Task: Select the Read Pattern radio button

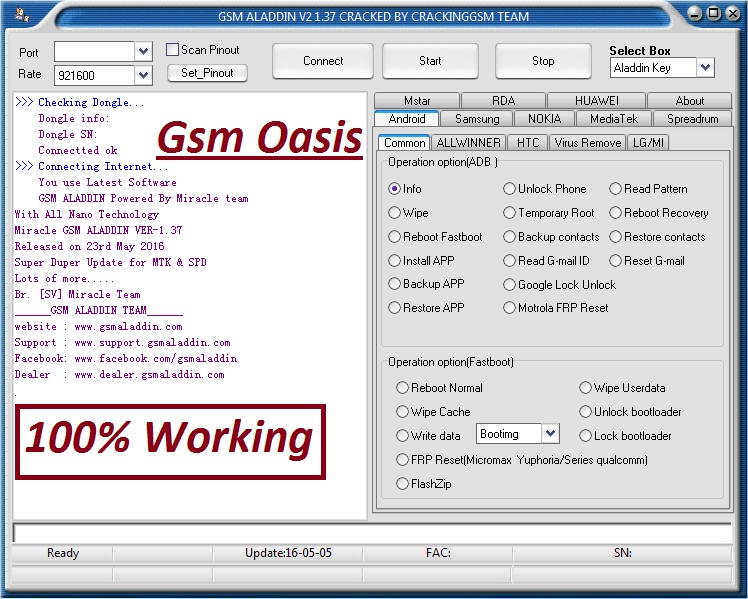Action: click(615, 189)
